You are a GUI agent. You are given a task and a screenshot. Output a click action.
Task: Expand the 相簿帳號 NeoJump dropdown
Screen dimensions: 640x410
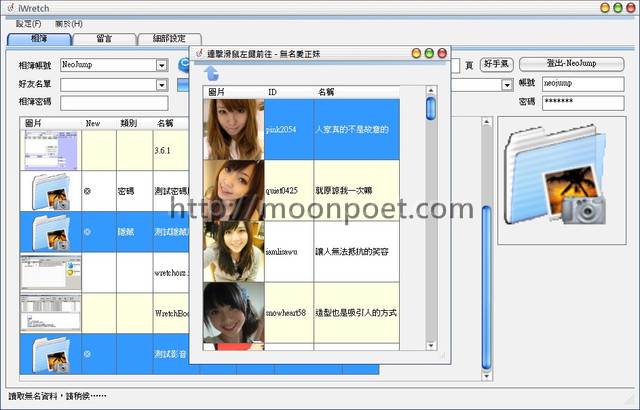click(x=161, y=65)
